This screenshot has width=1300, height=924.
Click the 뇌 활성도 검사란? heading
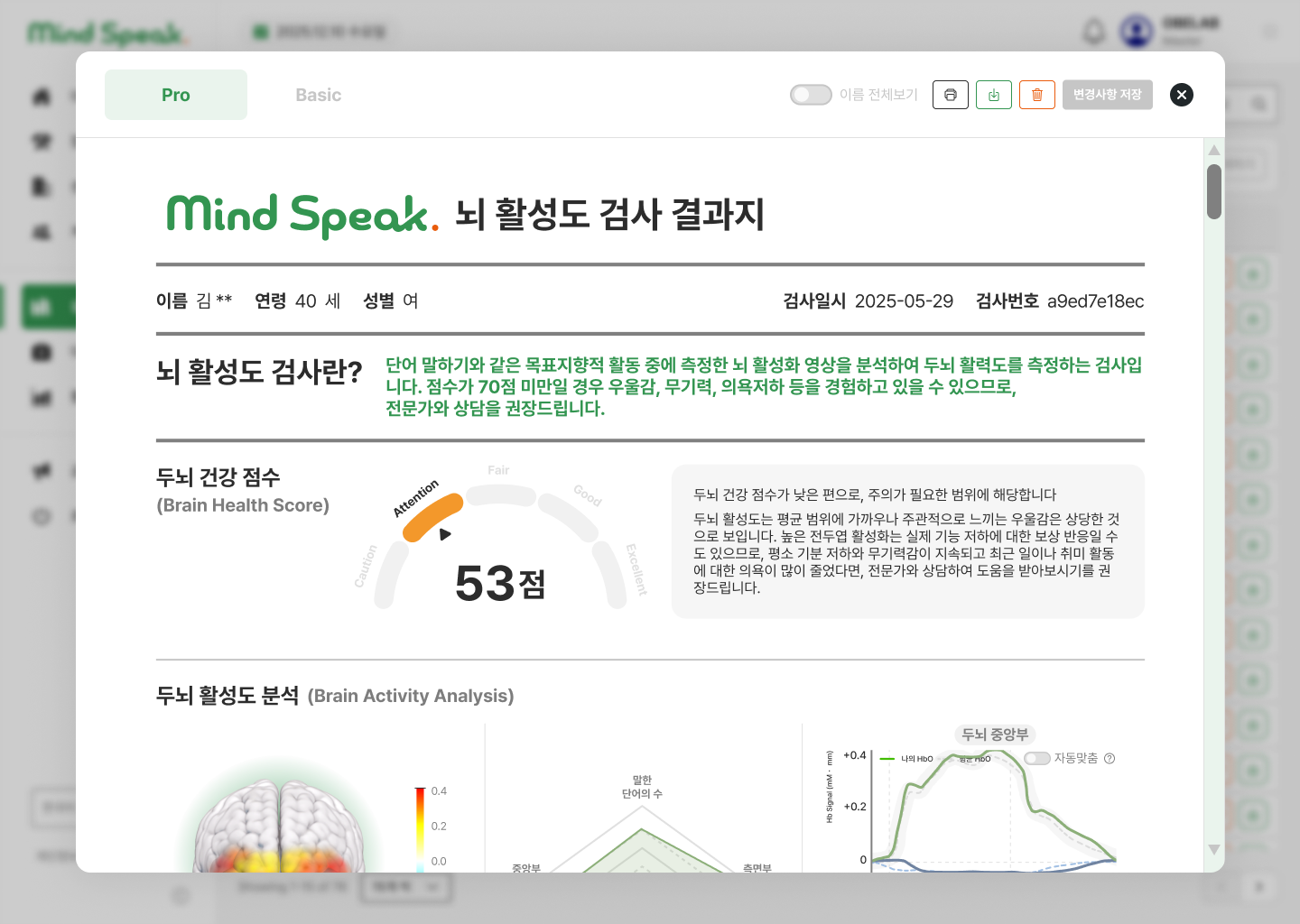(x=259, y=371)
